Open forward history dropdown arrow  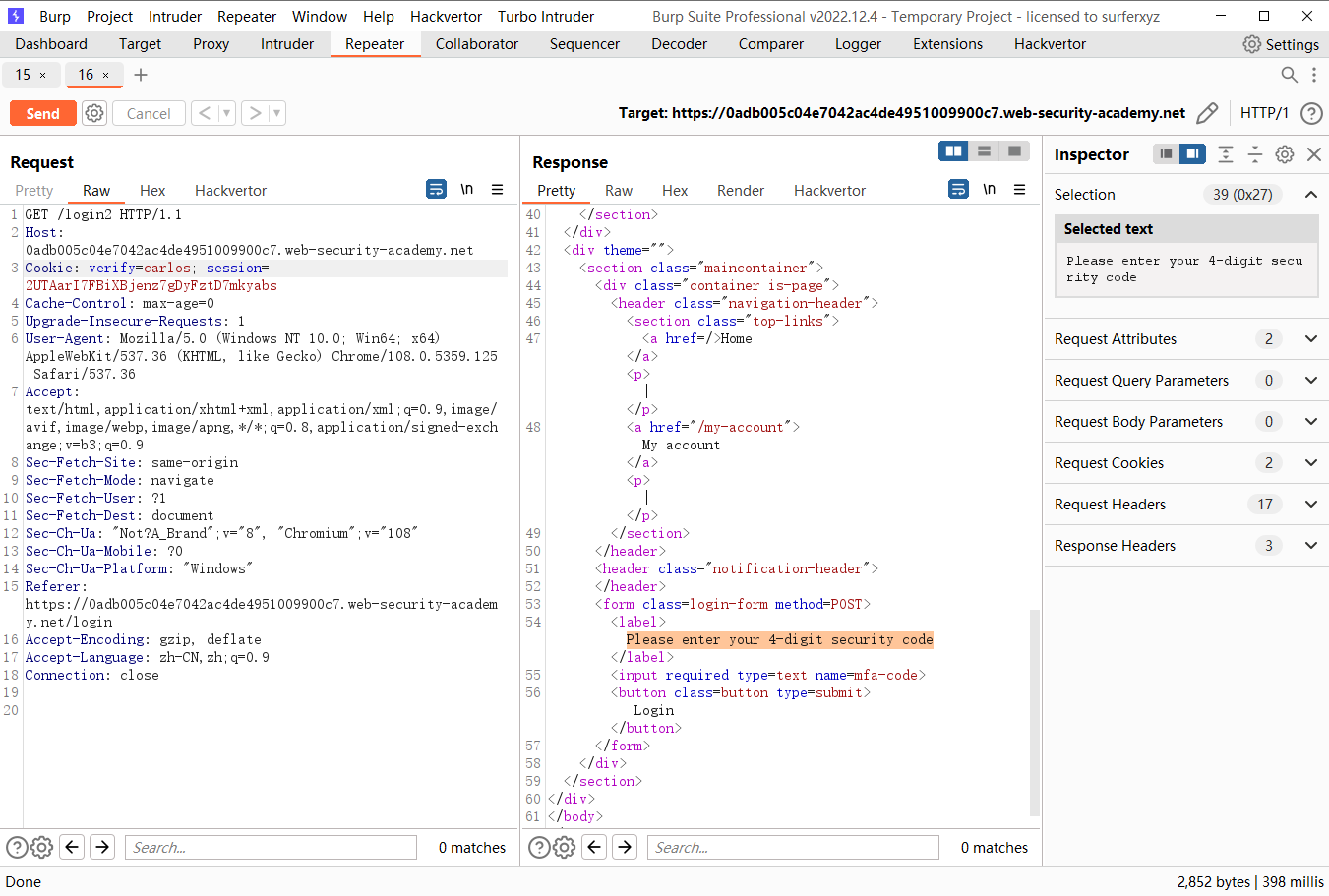[276, 113]
